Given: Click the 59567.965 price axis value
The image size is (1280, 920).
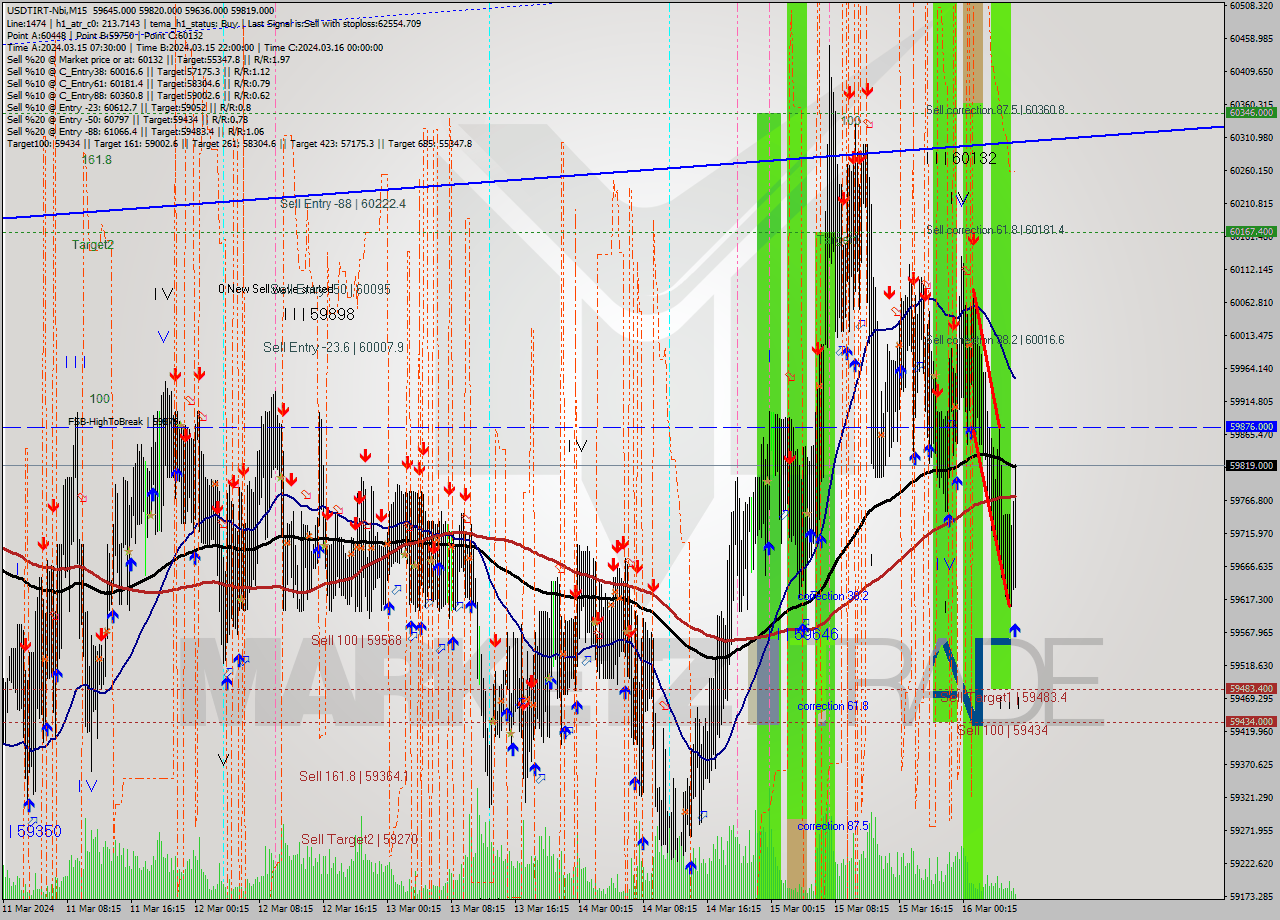Looking at the screenshot, I should click(1251, 632).
